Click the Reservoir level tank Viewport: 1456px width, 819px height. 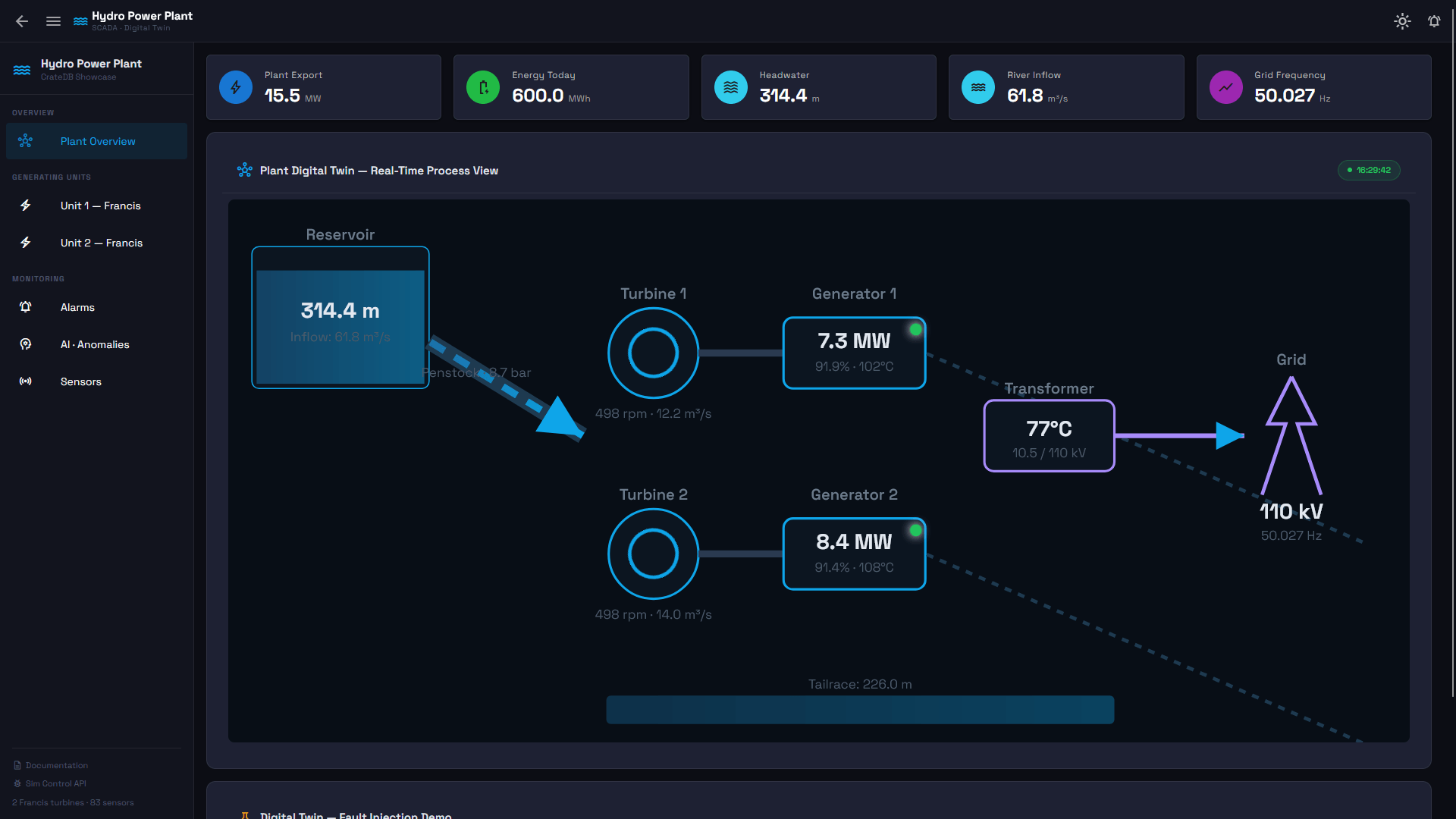pyautogui.click(x=340, y=318)
